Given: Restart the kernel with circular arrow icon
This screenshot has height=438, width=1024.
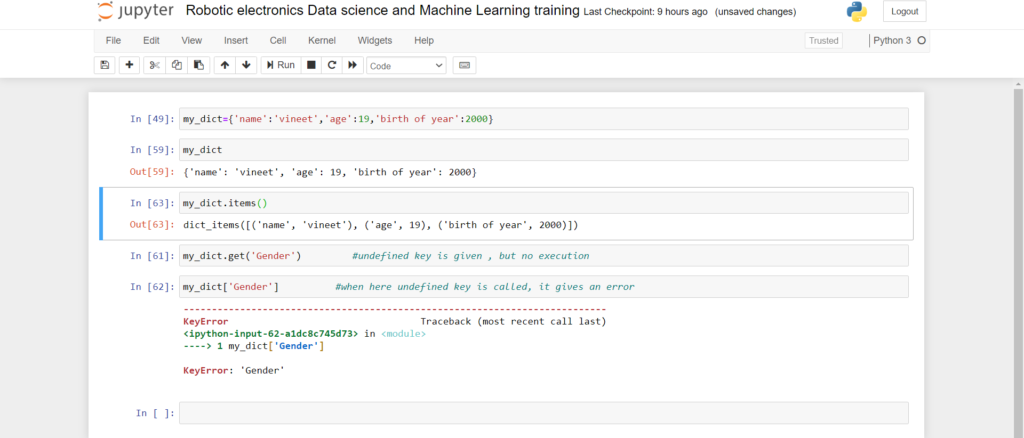Looking at the screenshot, I should click(x=332, y=65).
